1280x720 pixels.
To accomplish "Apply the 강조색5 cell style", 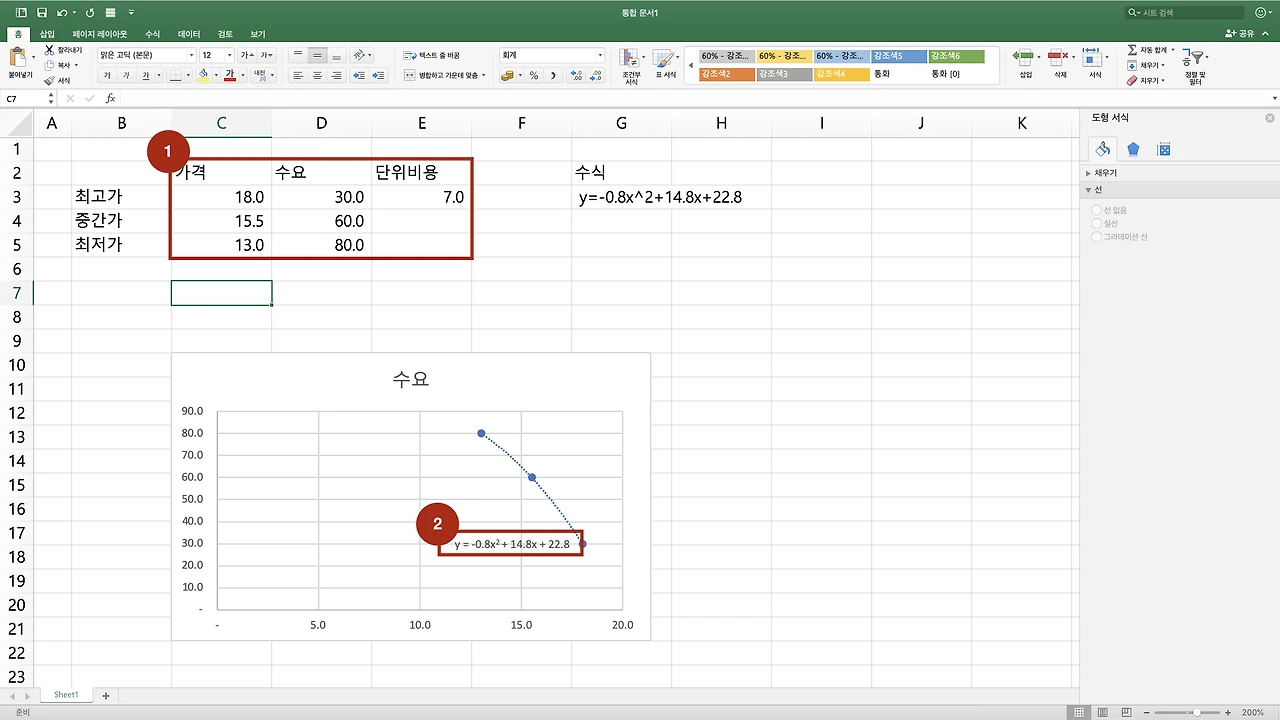I will point(899,56).
